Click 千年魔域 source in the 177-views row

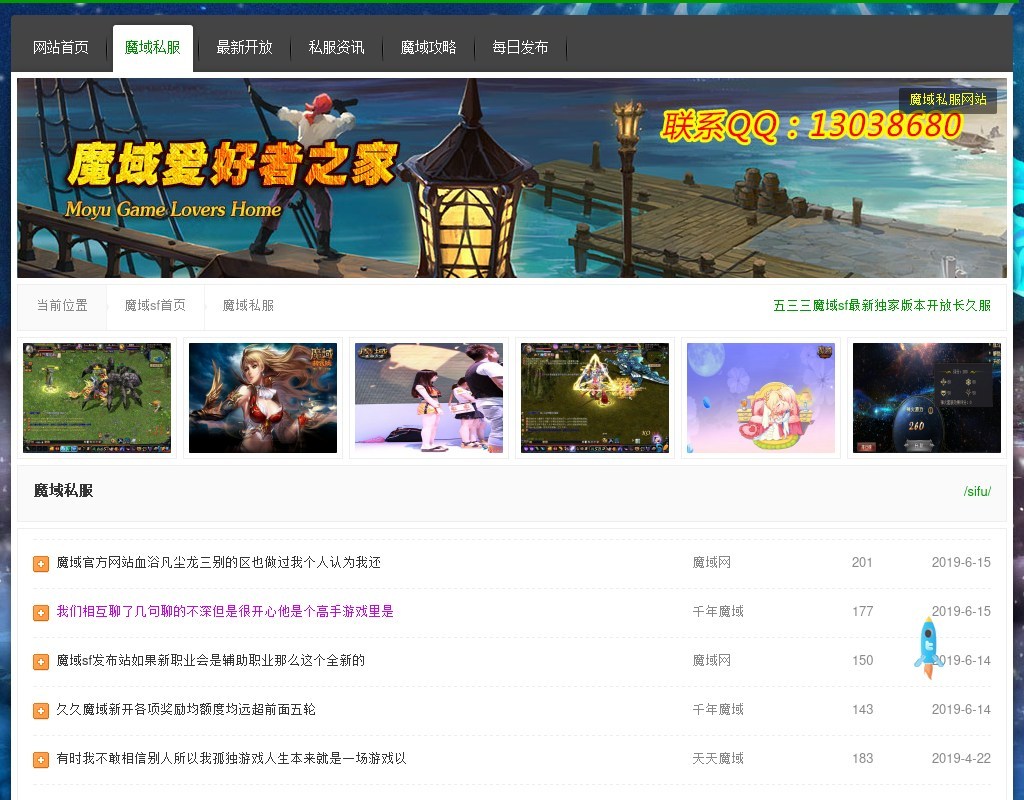pyautogui.click(x=718, y=611)
